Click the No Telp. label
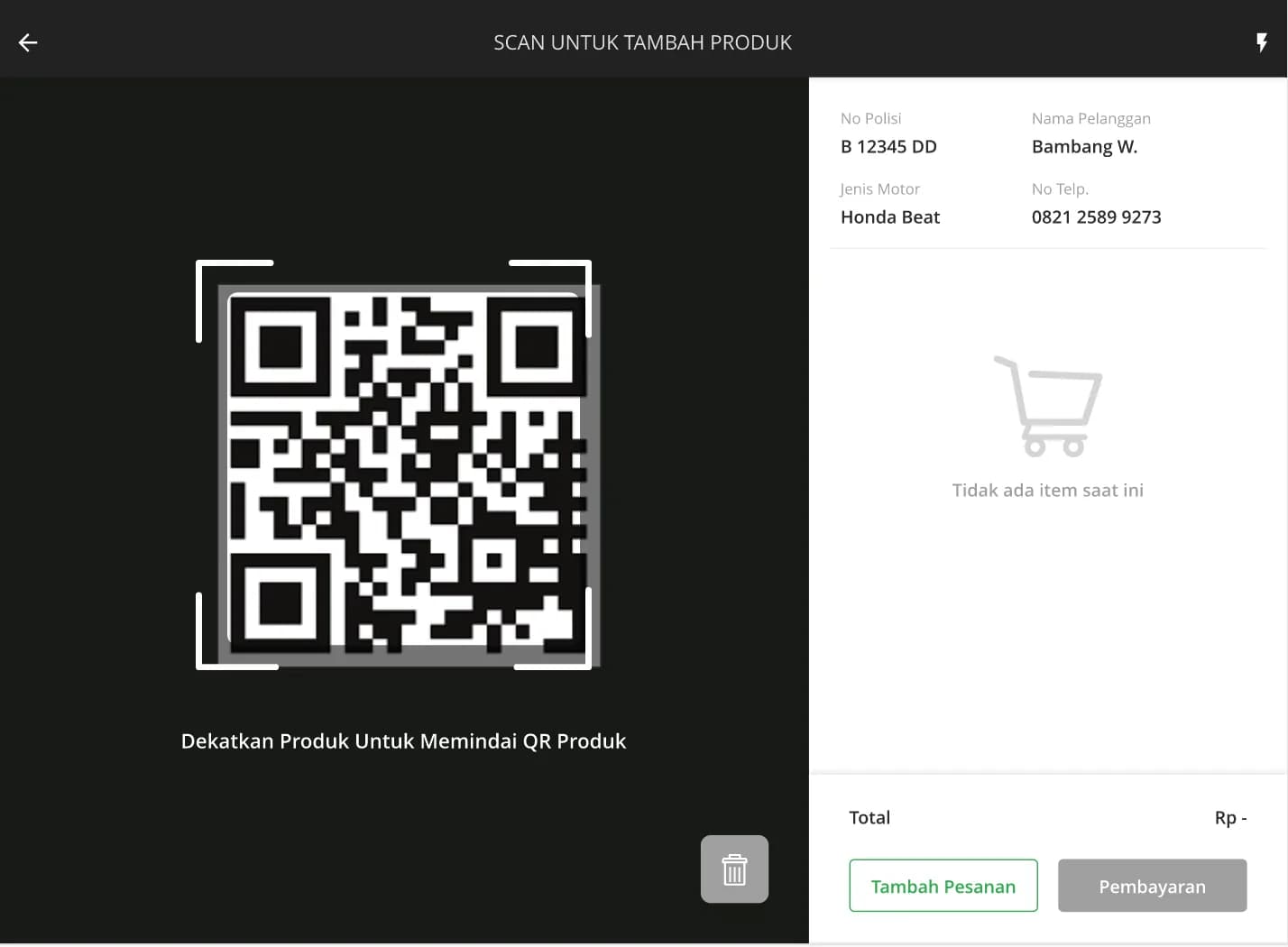The width and height of the screenshot is (1288, 947). coord(1060,188)
